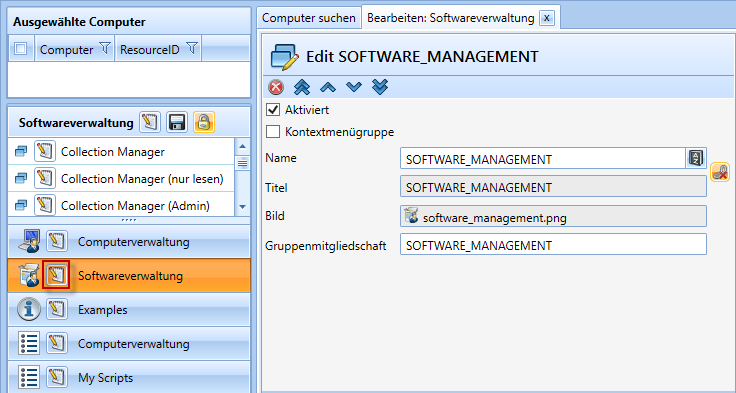Click highlighted edit icon of Softwareverwaltung group
This screenshot has width=736, height=393.
(56, 275)
